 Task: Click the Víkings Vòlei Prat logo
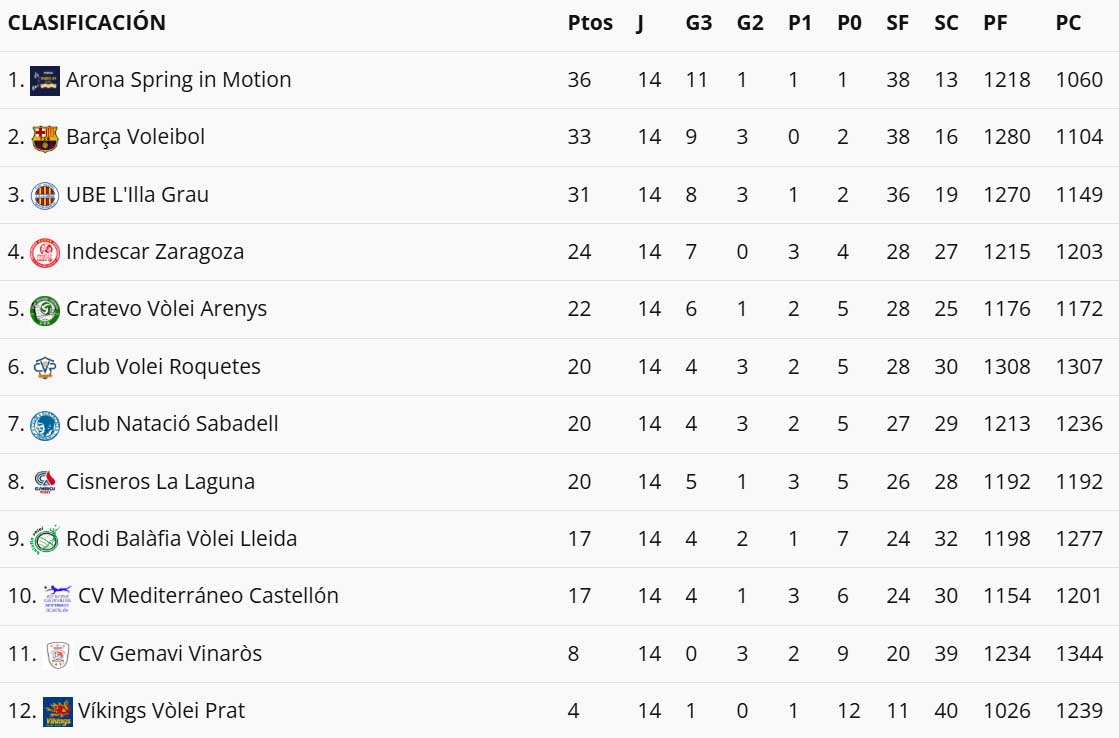point(58,711)
